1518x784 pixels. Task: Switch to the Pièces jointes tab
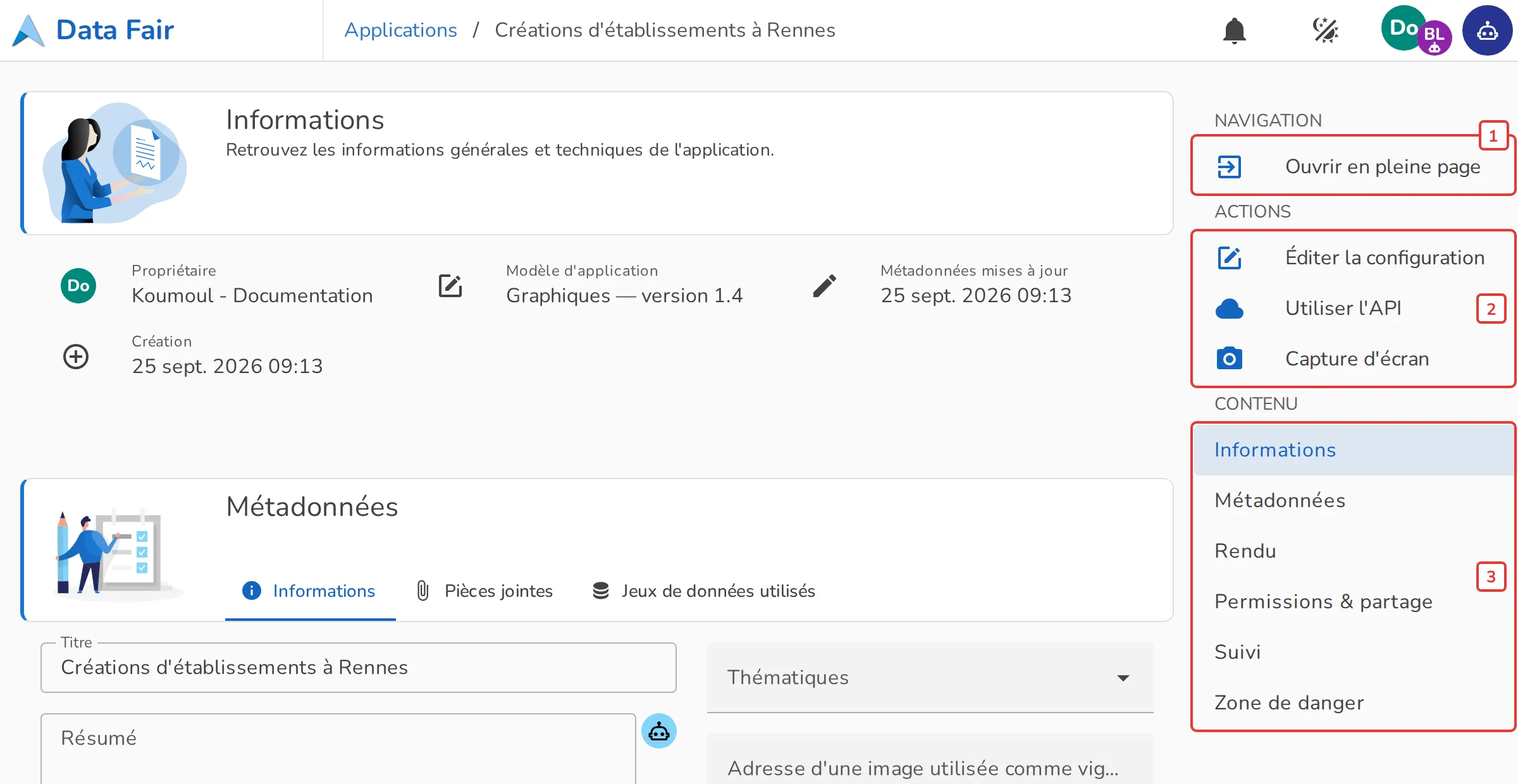484,591
